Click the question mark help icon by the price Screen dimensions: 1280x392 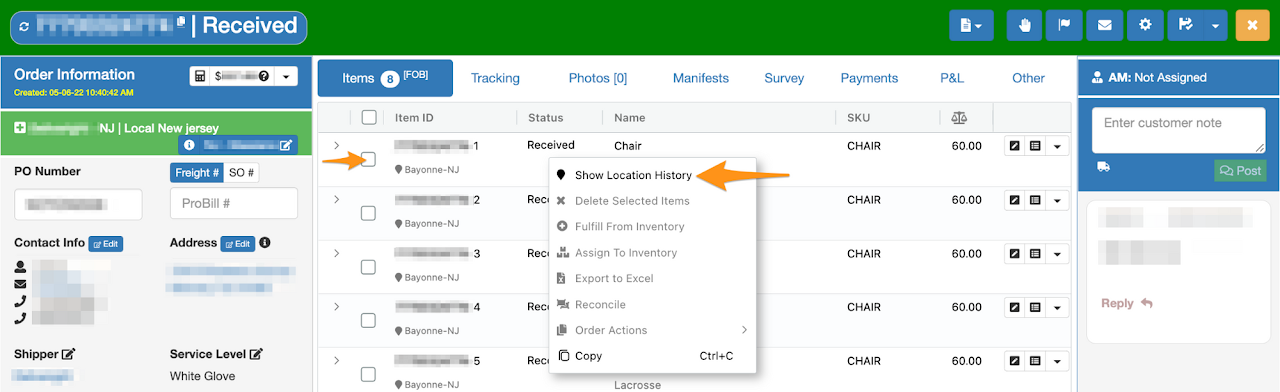point(264,76)
